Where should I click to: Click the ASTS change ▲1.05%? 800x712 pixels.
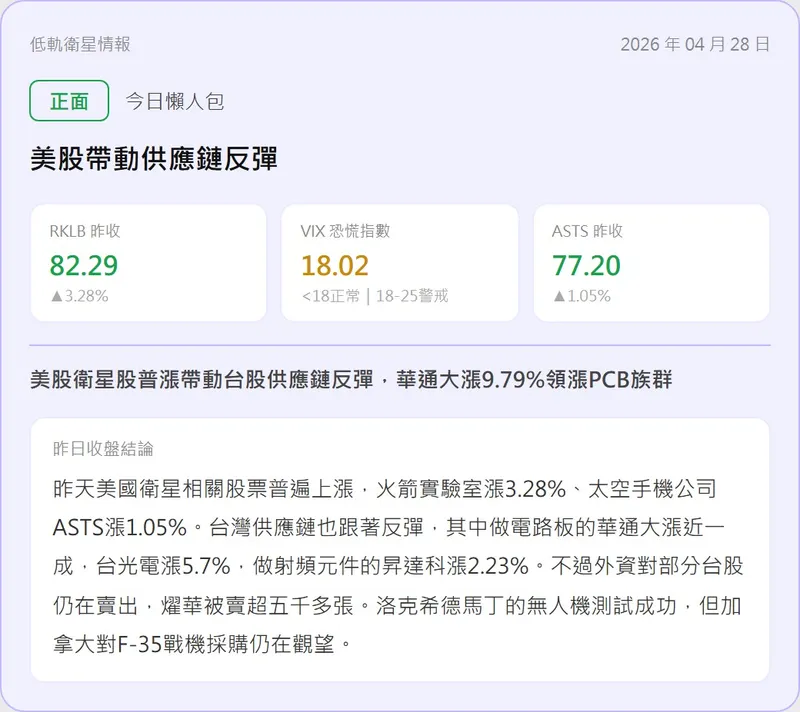tap(582, 296)
